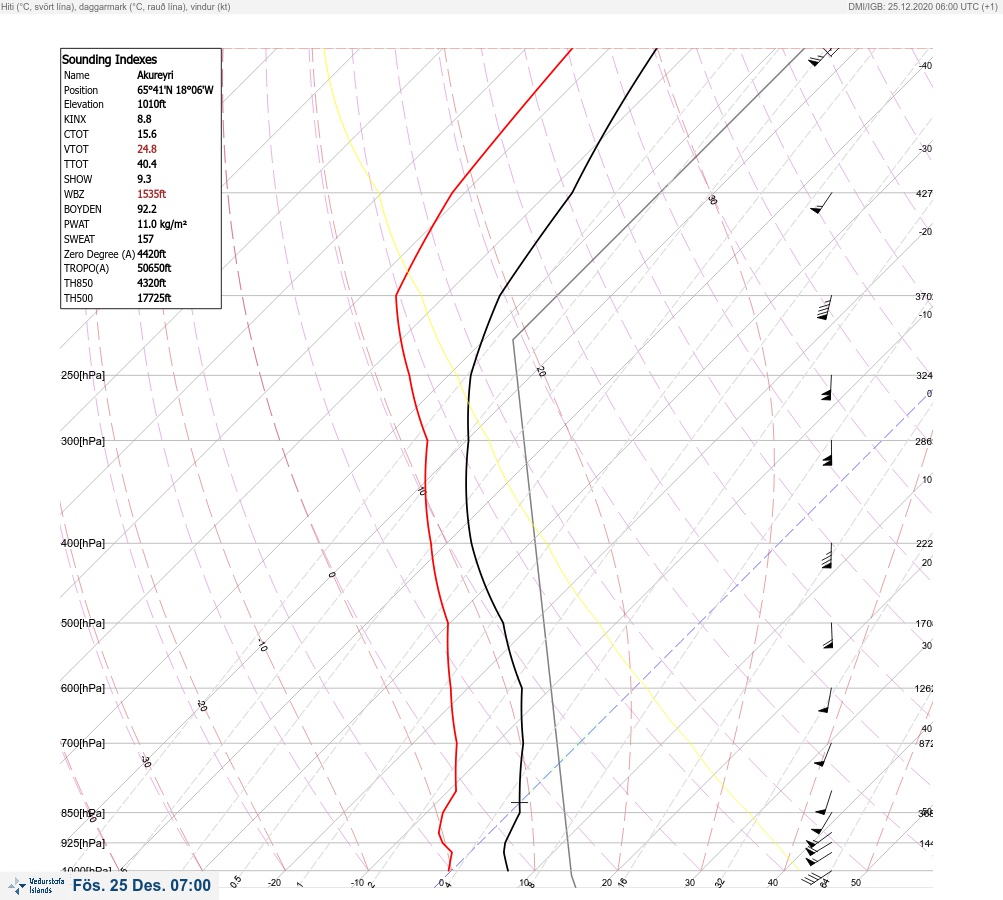Click the wind barb at 500 hPa

click(x=828, y=636)
